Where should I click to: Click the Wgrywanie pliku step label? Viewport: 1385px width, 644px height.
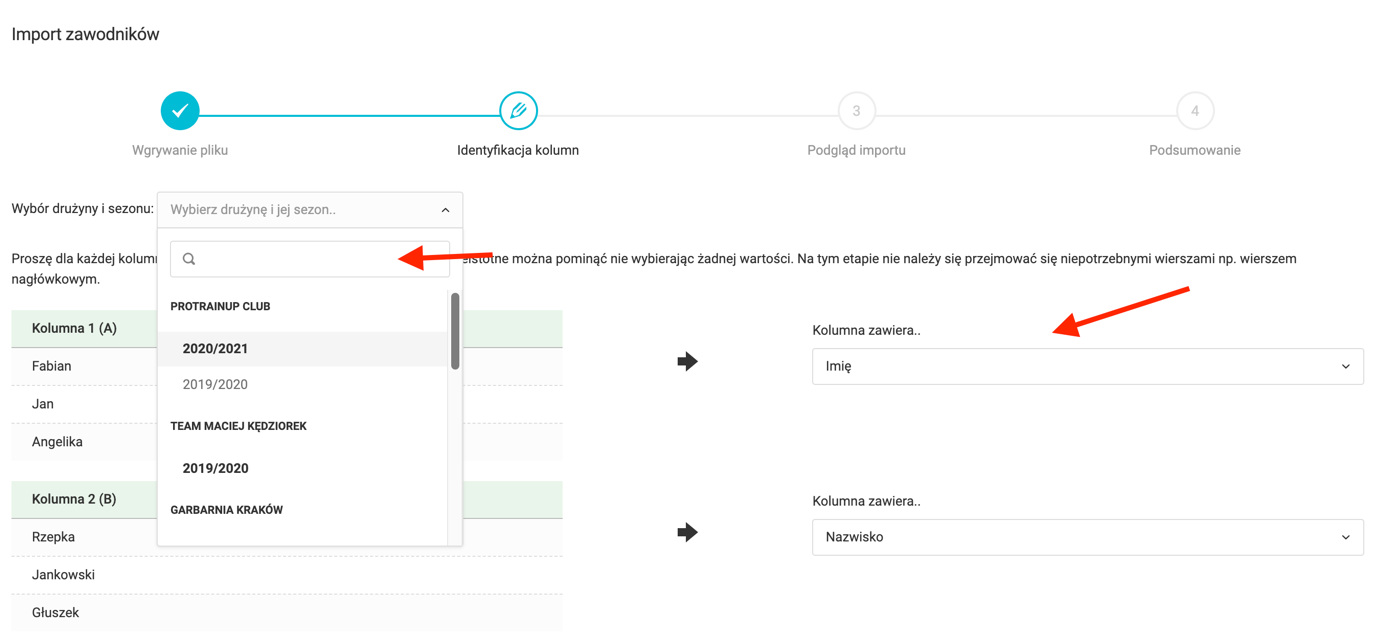(x=180, y=150)
